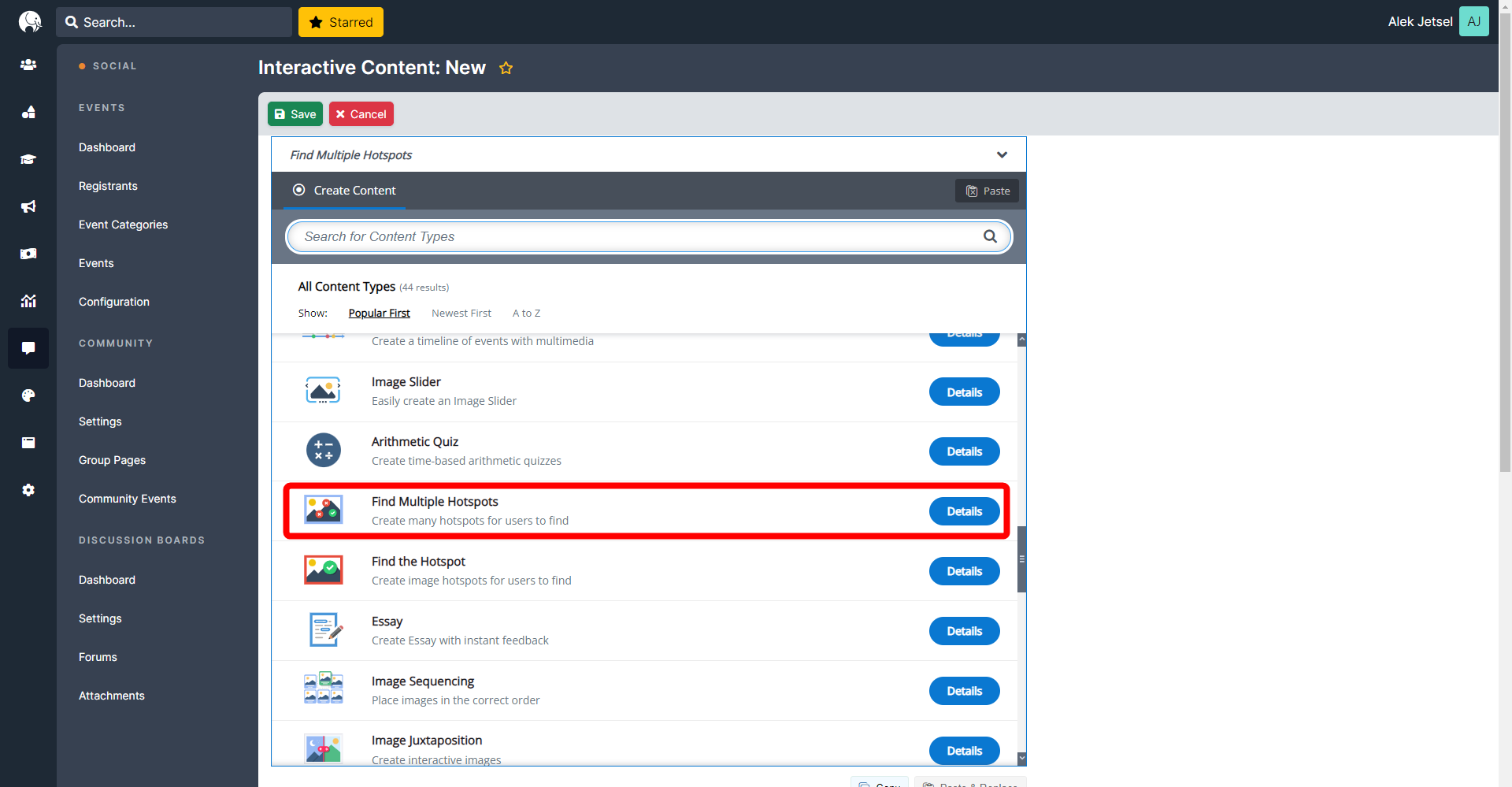This screenshot has width=1512, height=787.
Task: Open the users group sidebar icon
Action: click(28, 65)
